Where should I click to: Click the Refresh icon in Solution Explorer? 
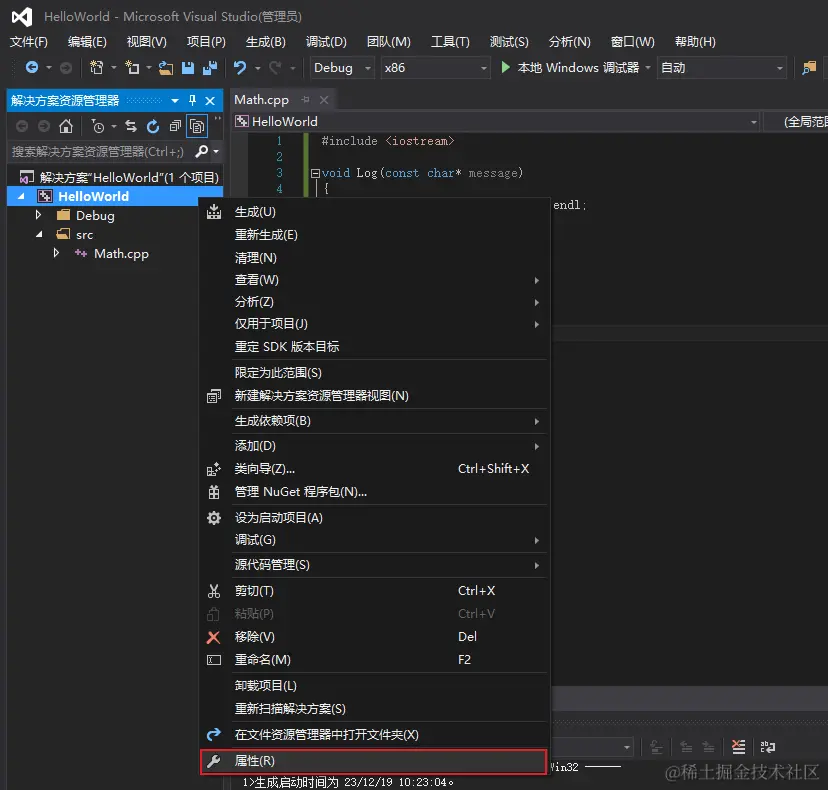(153, 126)
